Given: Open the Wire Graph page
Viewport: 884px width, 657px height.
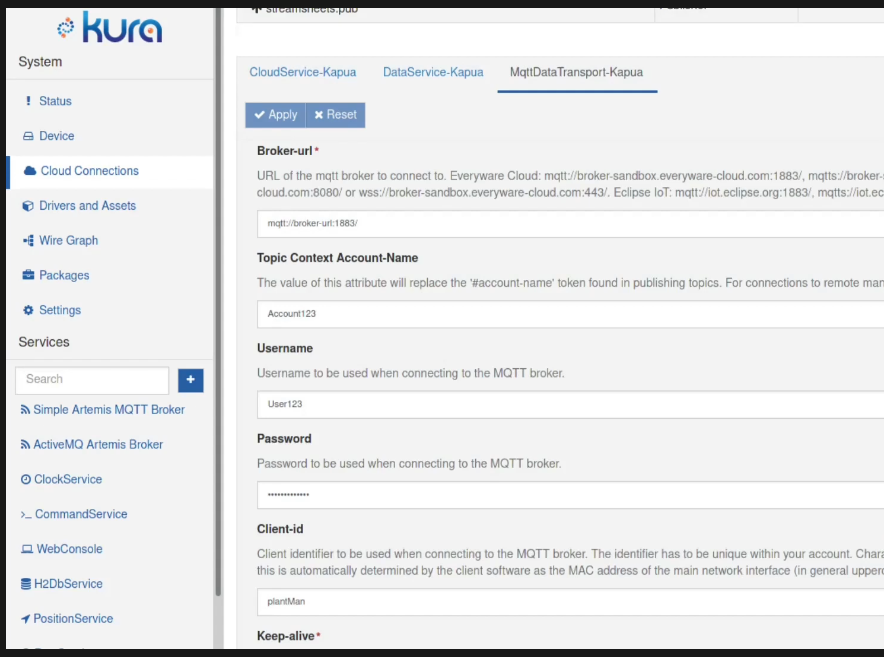Looking at the screenshot, I should (68, 241).
